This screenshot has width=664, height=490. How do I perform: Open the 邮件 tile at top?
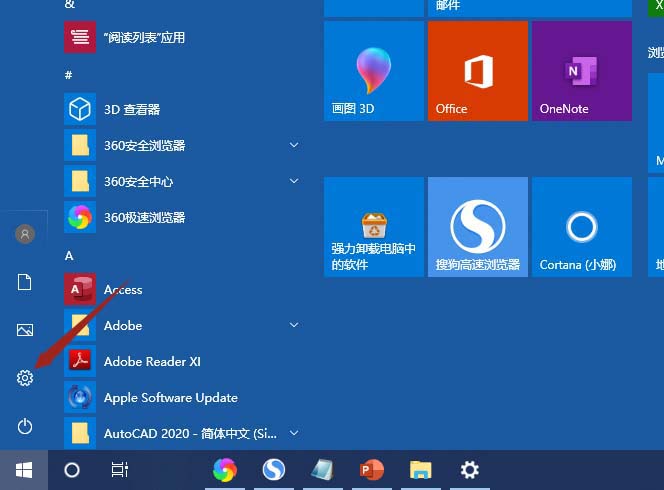tap(530, 8)
